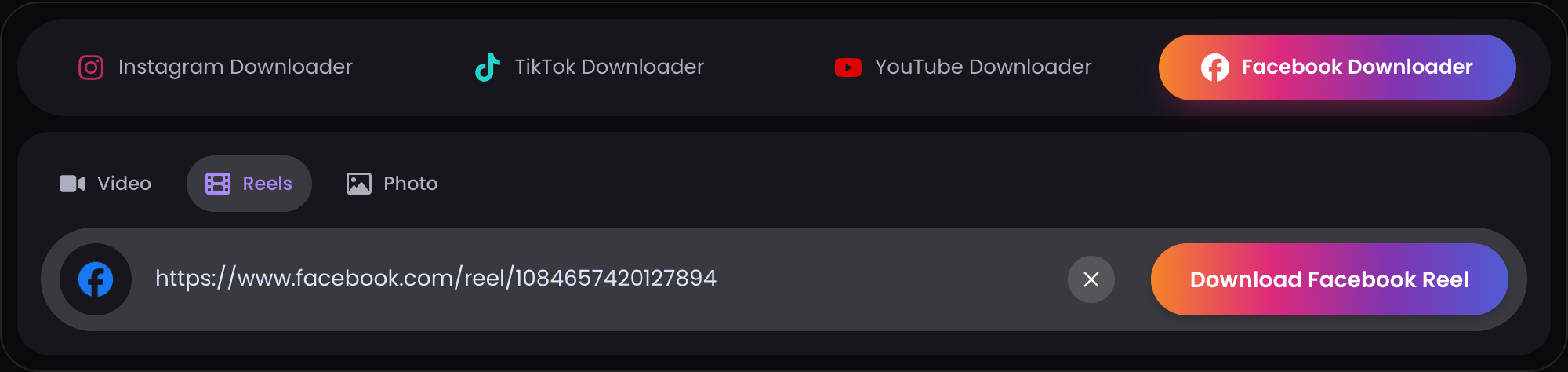Click the TikTok logo icon
Image resolution: width=1568 pixels, height=372 pixels.
click(488, 67)
